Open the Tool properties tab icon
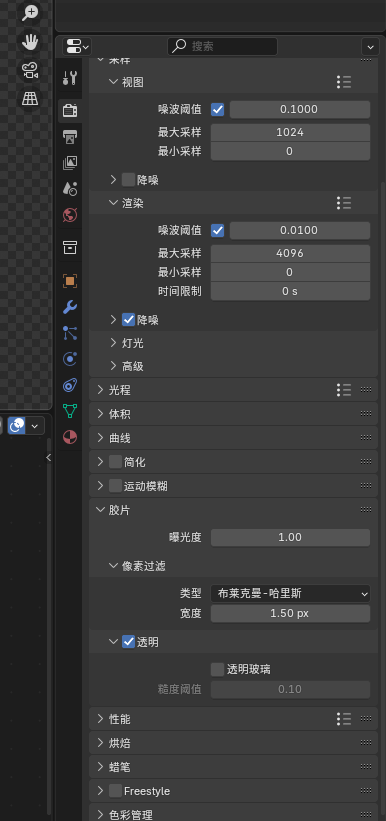Screen dimensions: 386x821 click(70, 78)
